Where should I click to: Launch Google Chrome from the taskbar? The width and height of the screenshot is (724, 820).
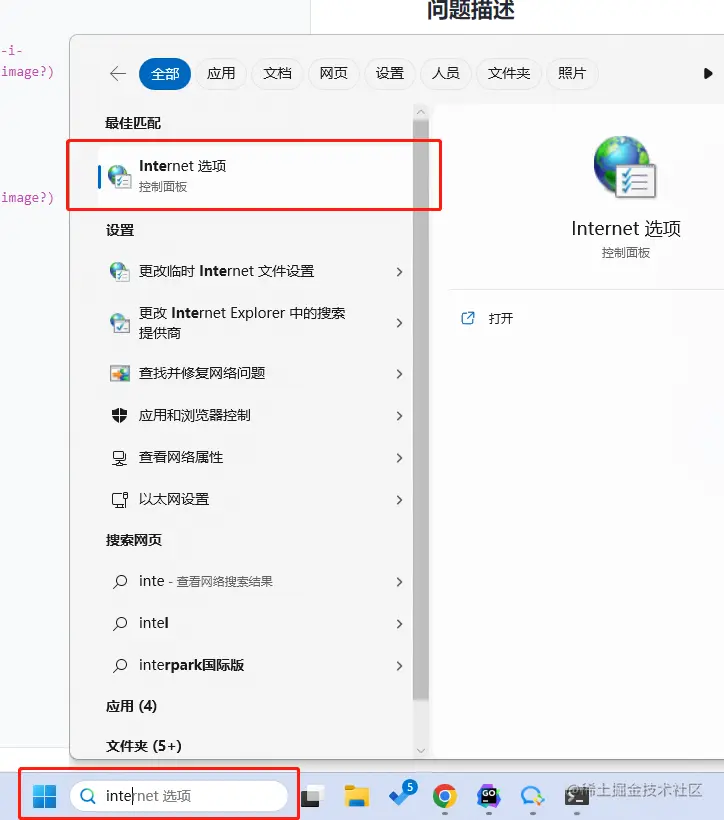click(x=445, y=796)
